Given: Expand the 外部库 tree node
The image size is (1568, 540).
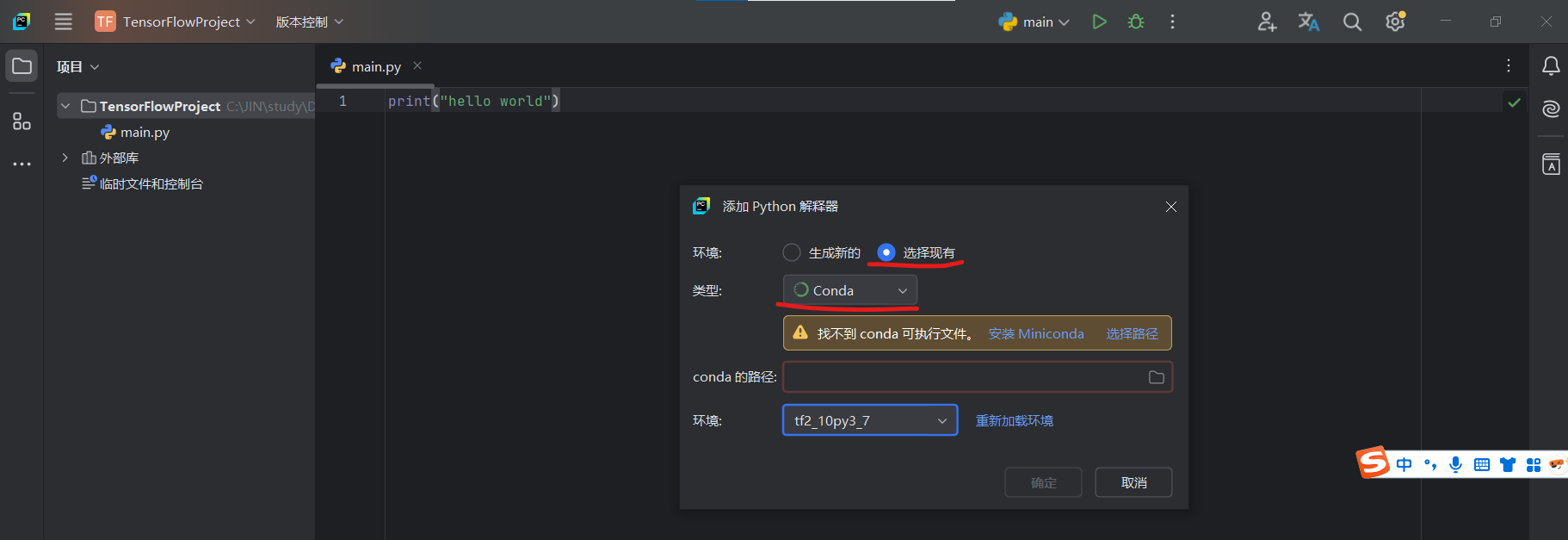Looking at the screenshot, I should (x=65, y=158).
